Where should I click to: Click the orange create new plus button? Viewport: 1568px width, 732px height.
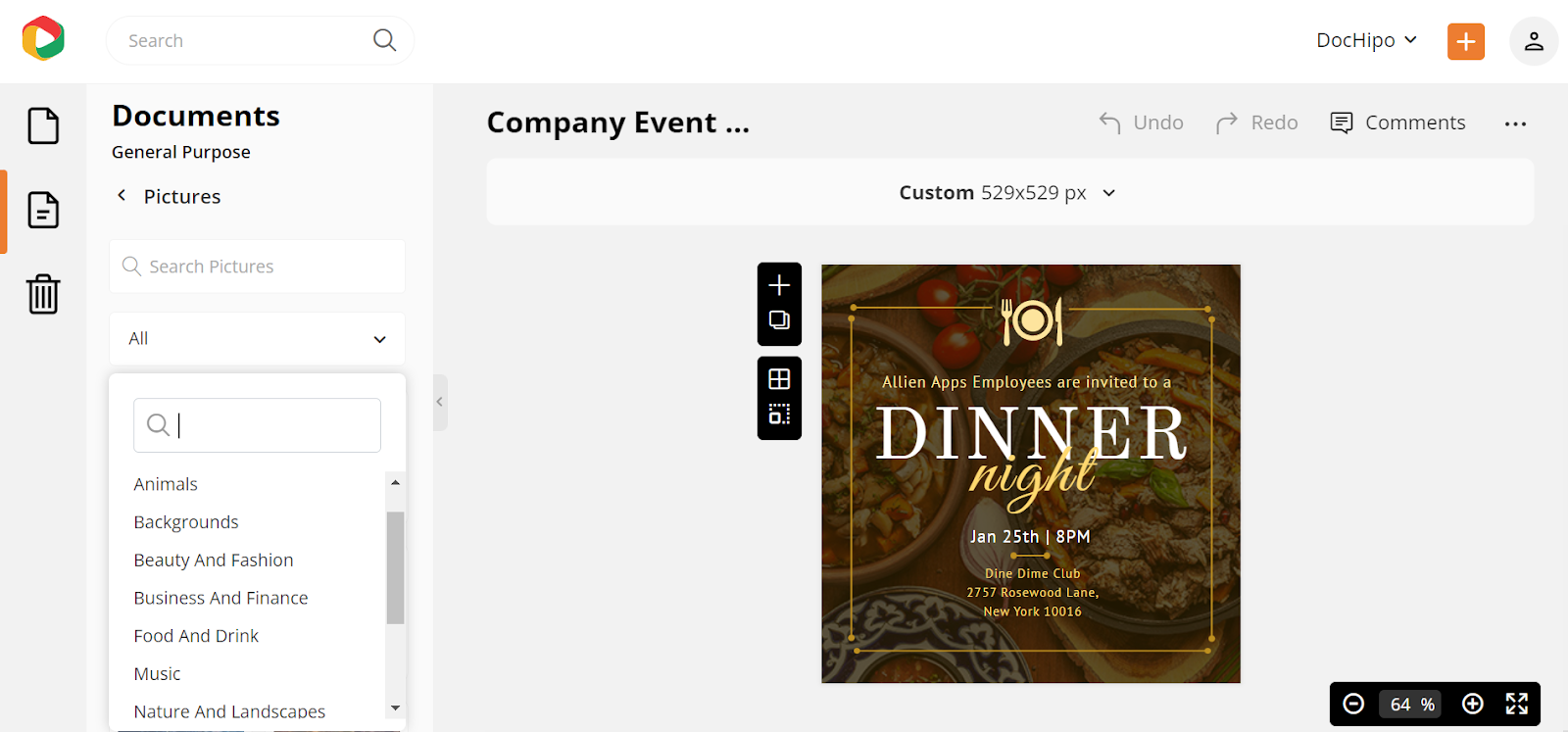[1465, 41]
